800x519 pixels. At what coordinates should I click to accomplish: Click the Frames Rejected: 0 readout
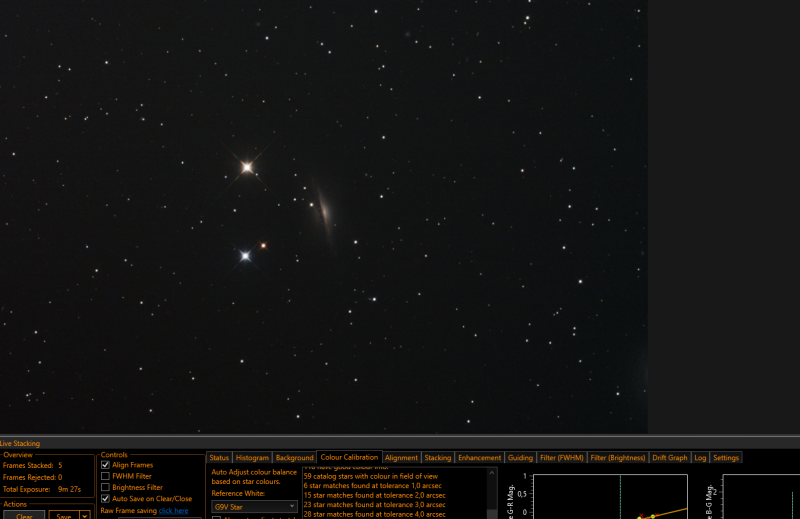pyautogui.click(x=33, y=477)
